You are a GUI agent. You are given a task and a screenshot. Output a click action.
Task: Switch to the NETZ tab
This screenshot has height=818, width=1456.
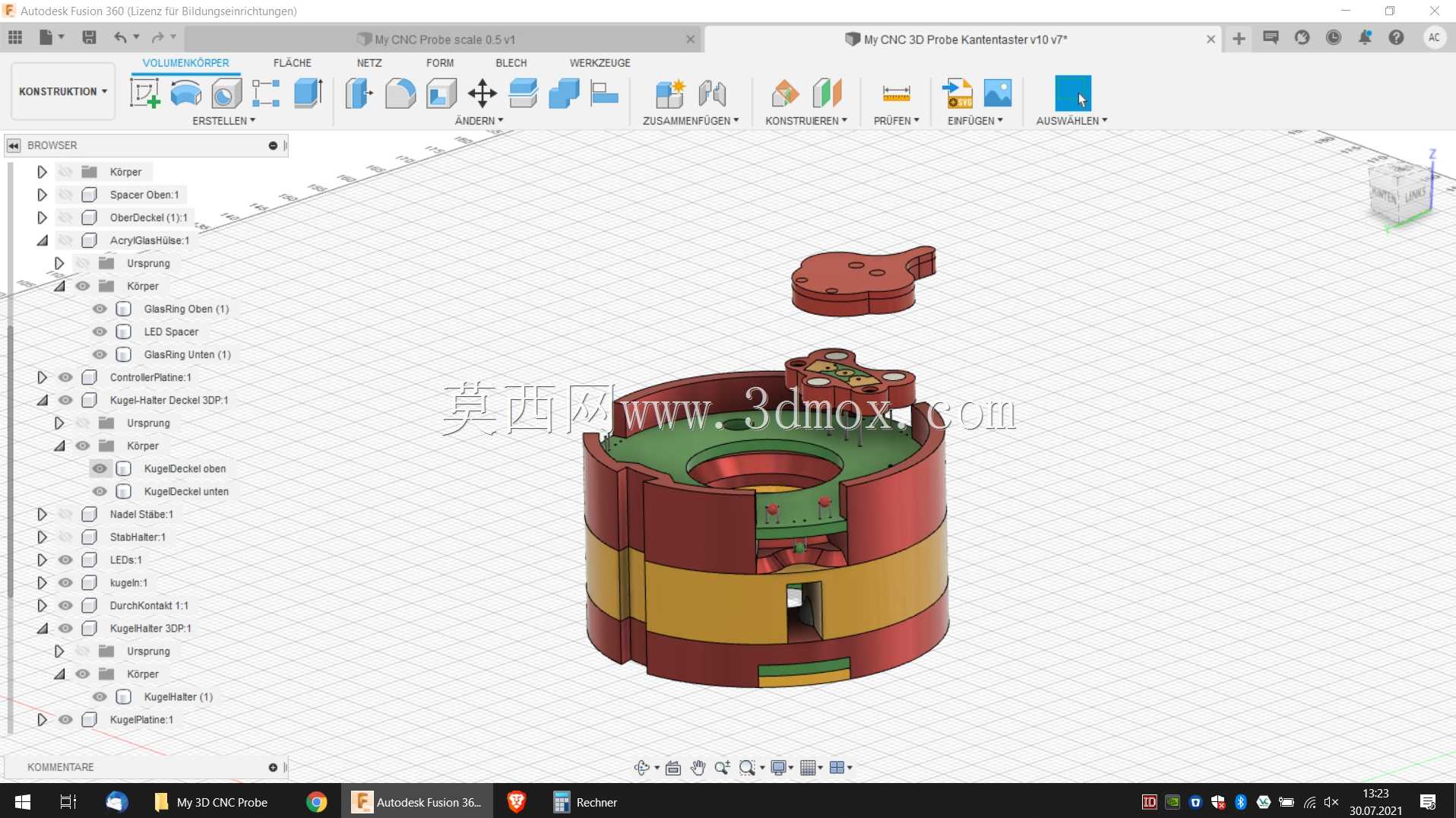(x=369, y=63)
